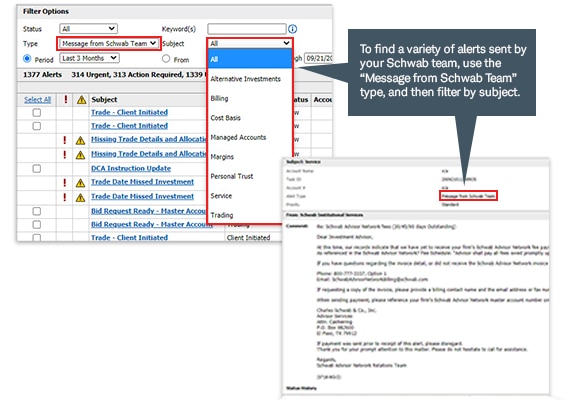The height and width of the screenshot is (400, 568).
Task: Click the info icon beside Keyword(s) field
Action: coord(292,29)
